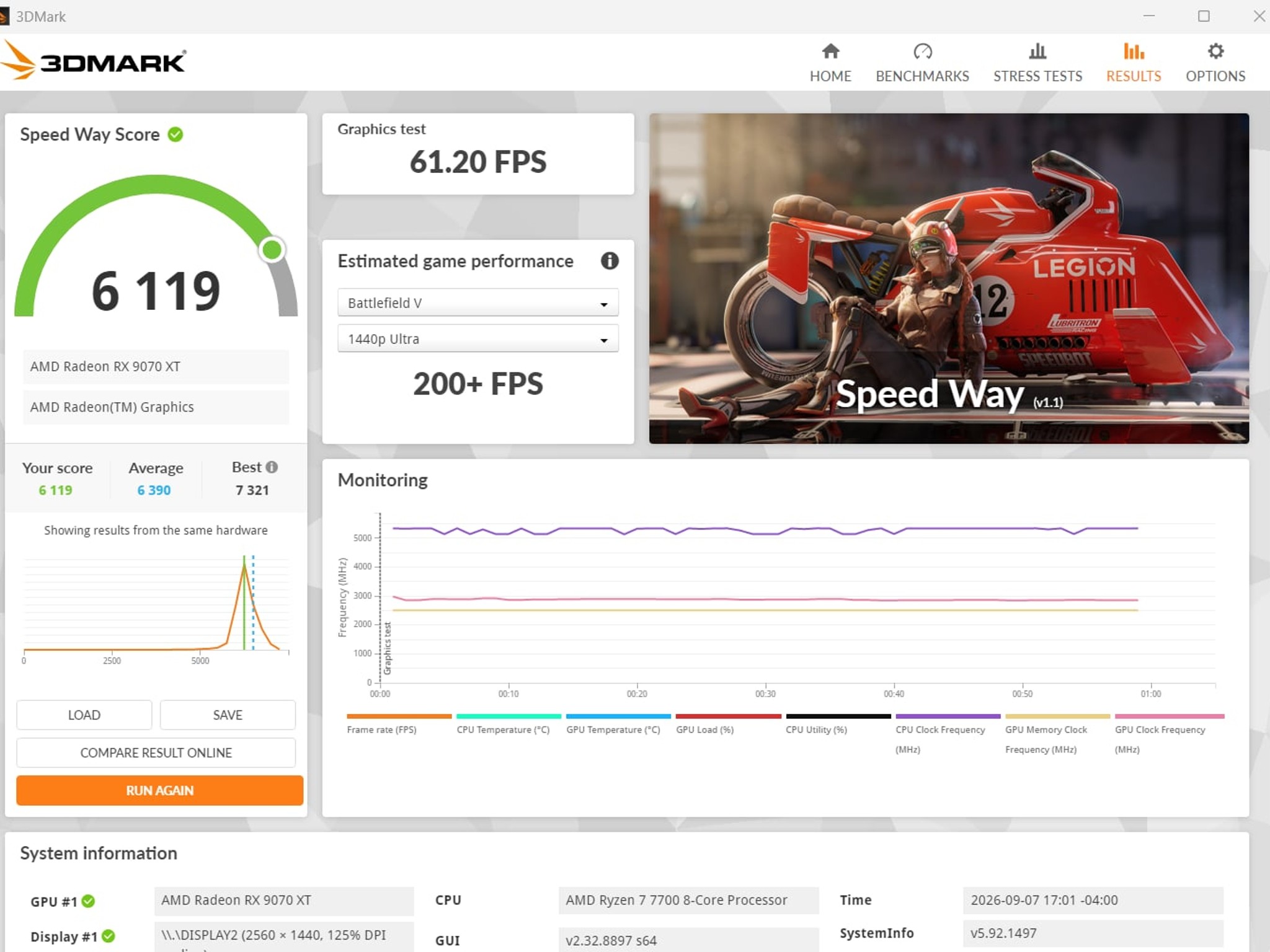The image size is (1270, 952).
Task: Click the 3DMark logo in the header
Action: tap(93, 61)
